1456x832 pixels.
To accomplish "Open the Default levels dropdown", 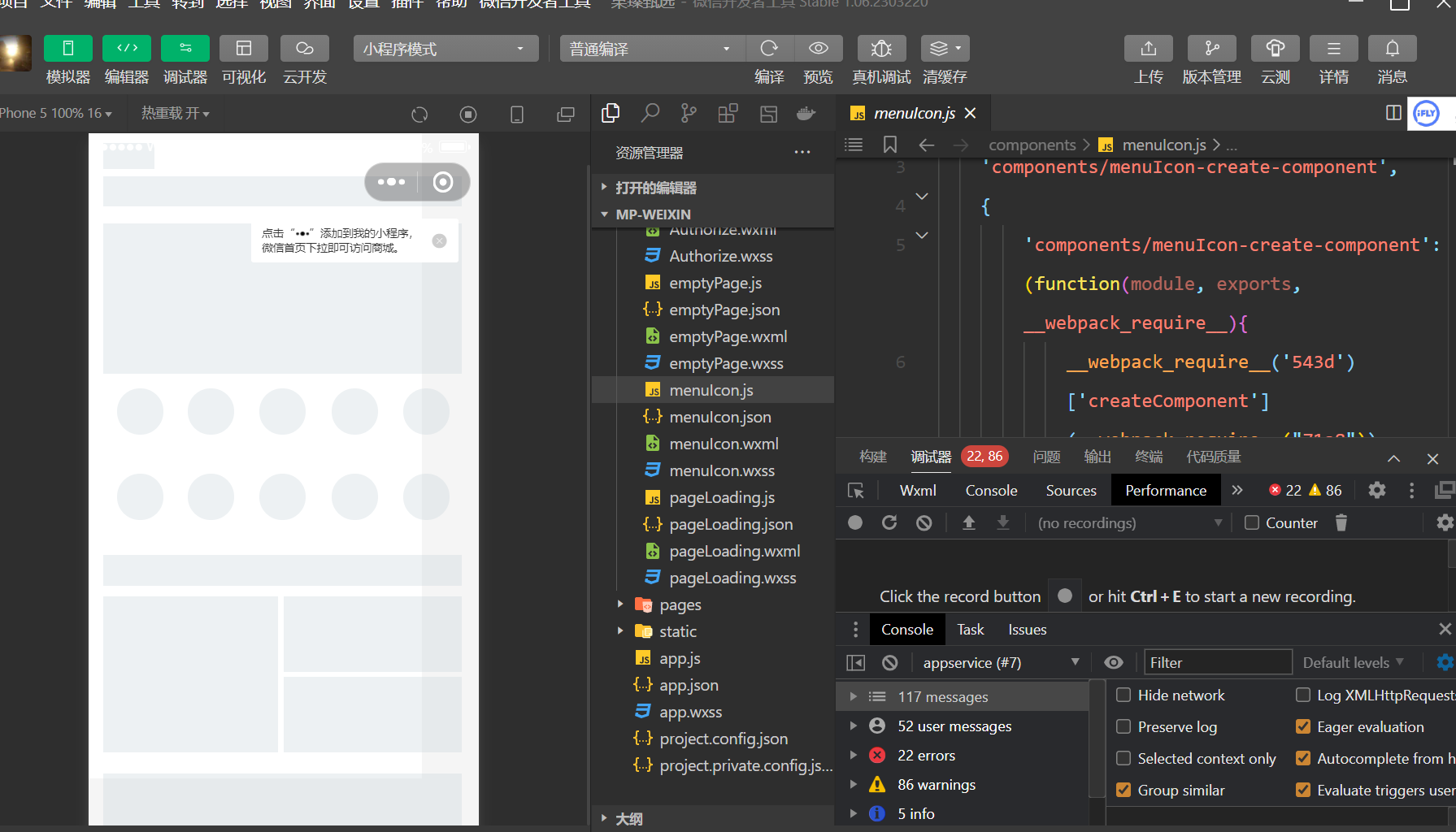I will (1353, 663).
